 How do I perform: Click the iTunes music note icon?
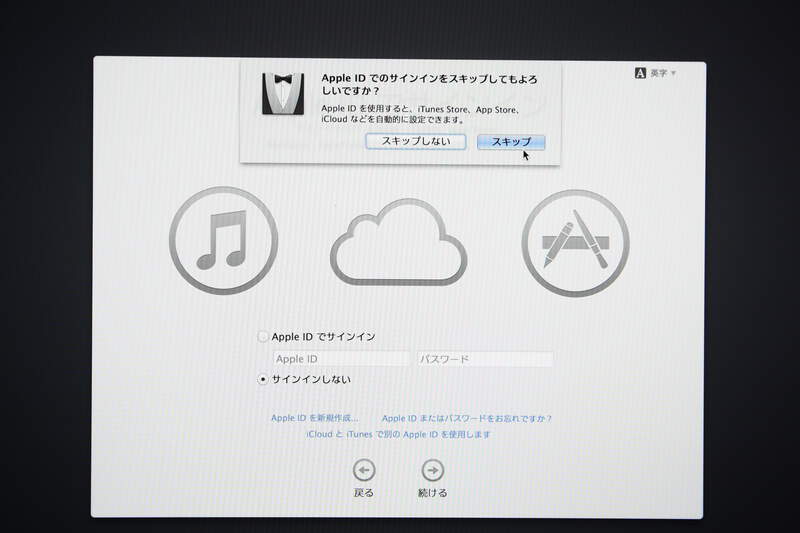click(220, 239)
